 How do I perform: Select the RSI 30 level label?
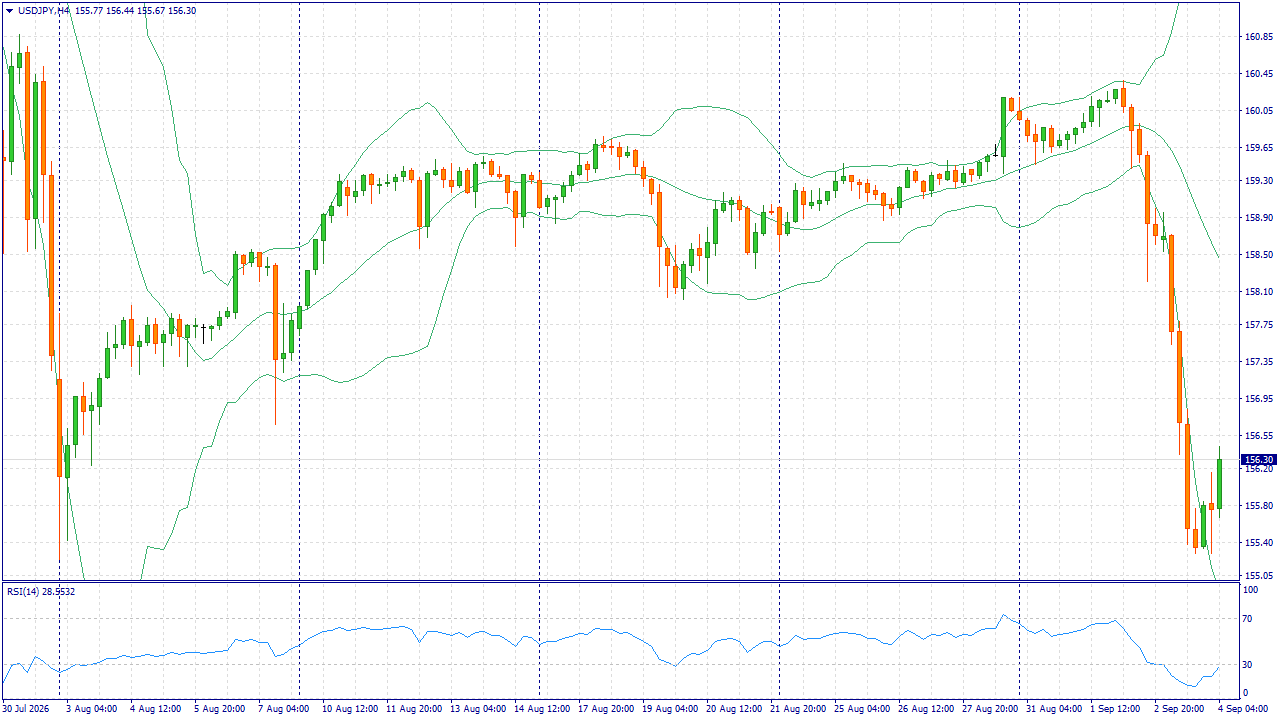coord(1249,665)
